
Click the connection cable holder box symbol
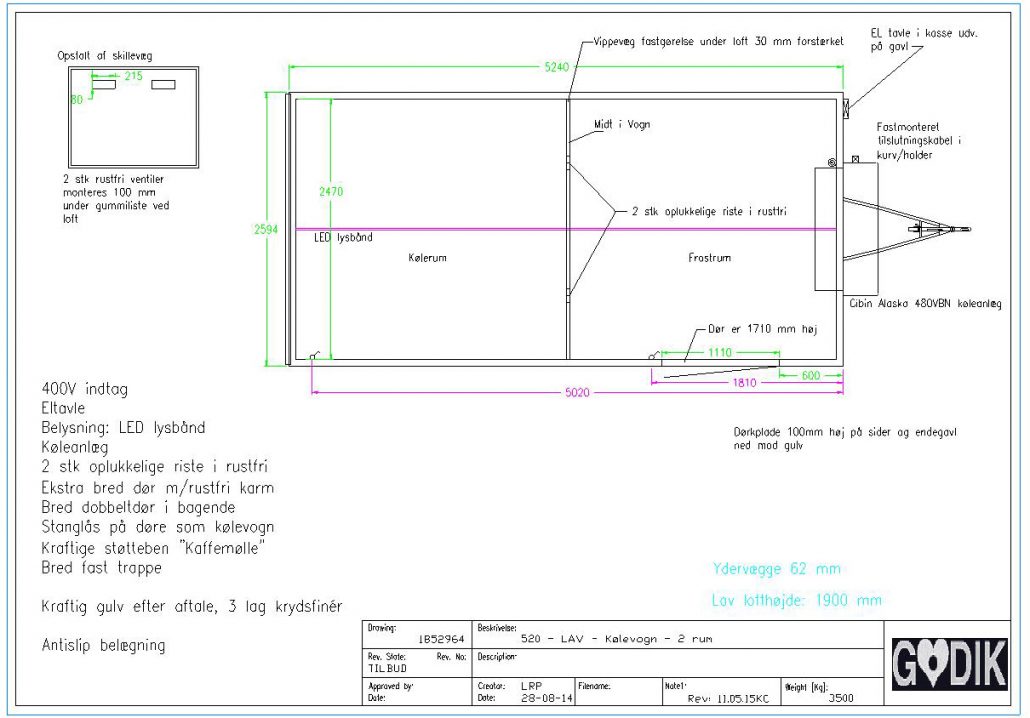[855, 159]
